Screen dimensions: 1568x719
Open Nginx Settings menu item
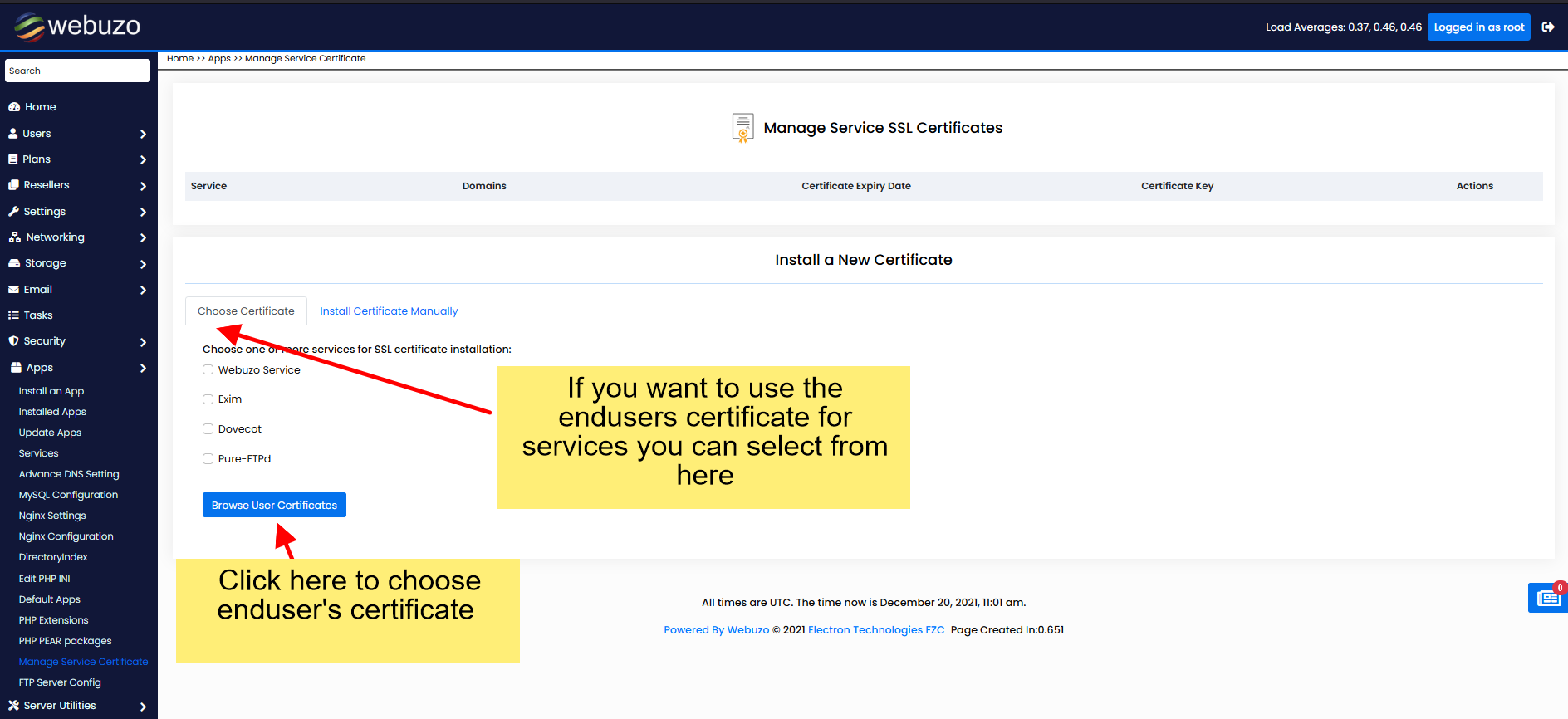52,516
